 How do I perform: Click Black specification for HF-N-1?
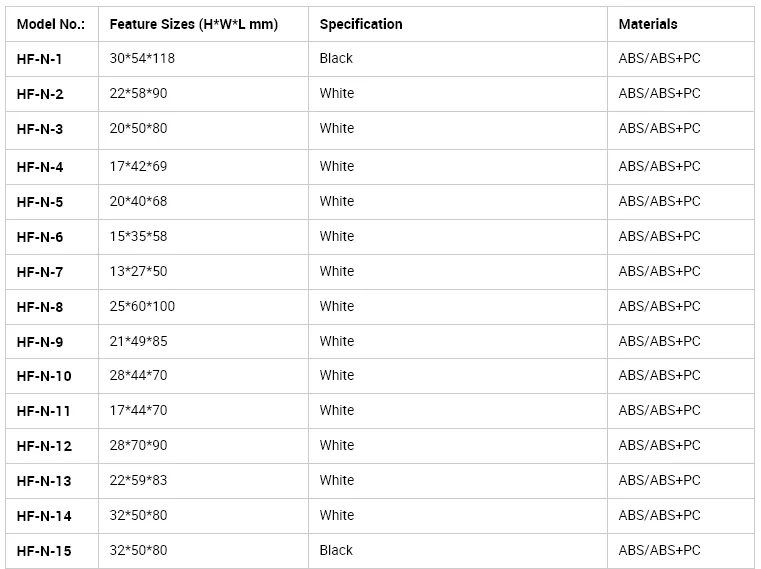pyautogui.click(x=336, y=58)
